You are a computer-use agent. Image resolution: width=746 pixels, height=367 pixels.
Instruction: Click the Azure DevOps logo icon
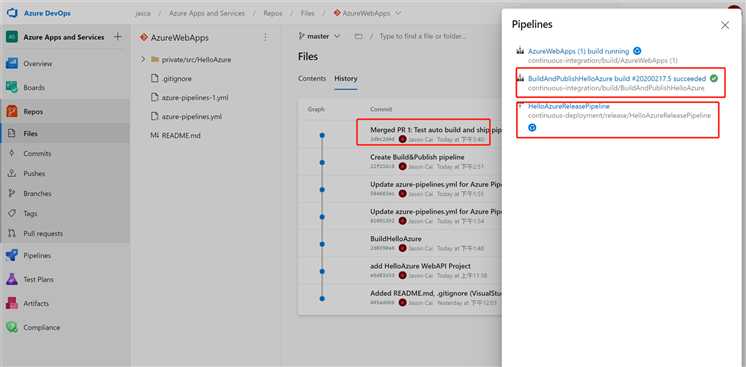point(12,13)
